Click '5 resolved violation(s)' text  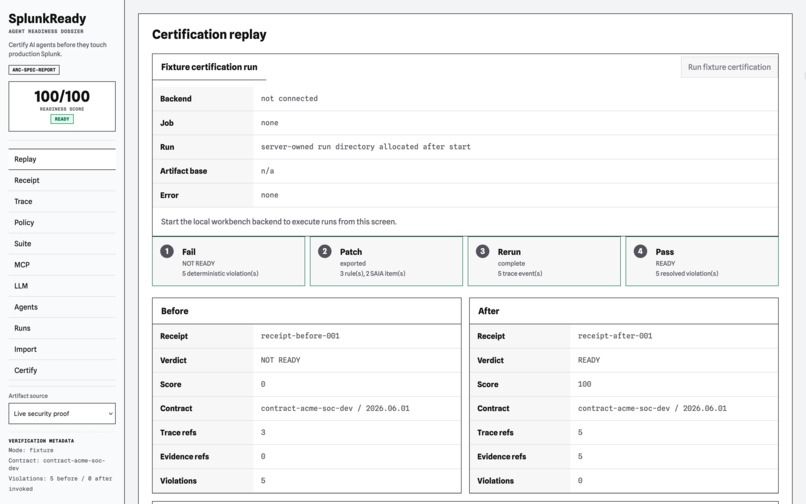click(687, 274)
